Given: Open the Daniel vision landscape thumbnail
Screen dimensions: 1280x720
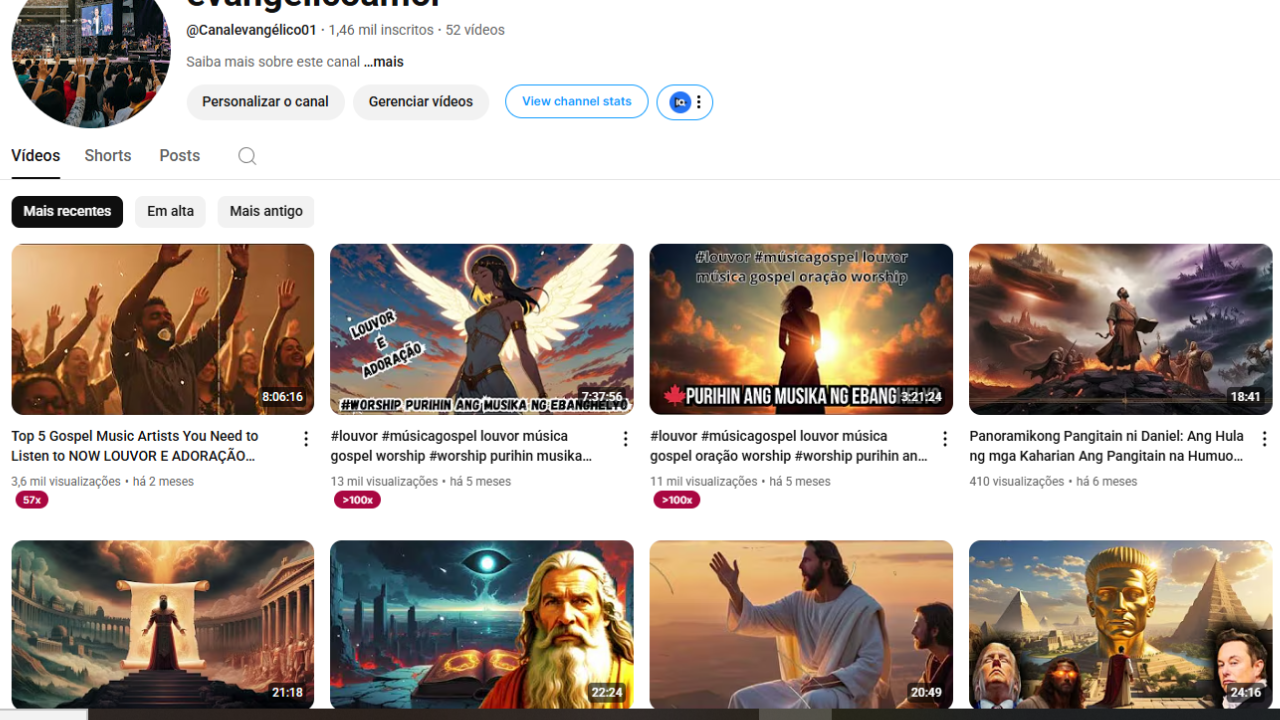Looking at the screenshot, I should [x=1121, y=329].
